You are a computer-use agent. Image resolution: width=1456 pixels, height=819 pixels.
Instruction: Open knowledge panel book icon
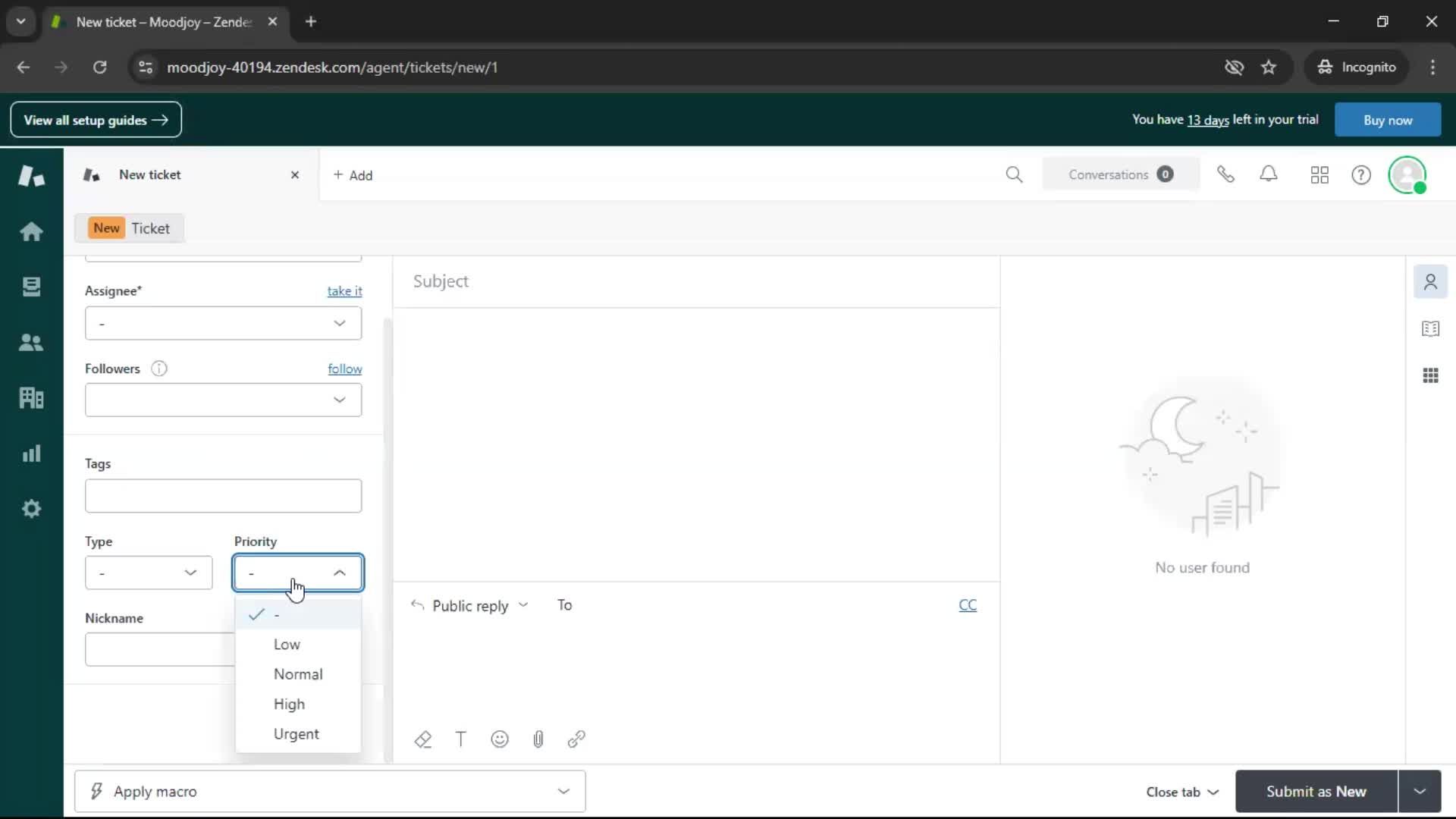tap(1430, 328)
